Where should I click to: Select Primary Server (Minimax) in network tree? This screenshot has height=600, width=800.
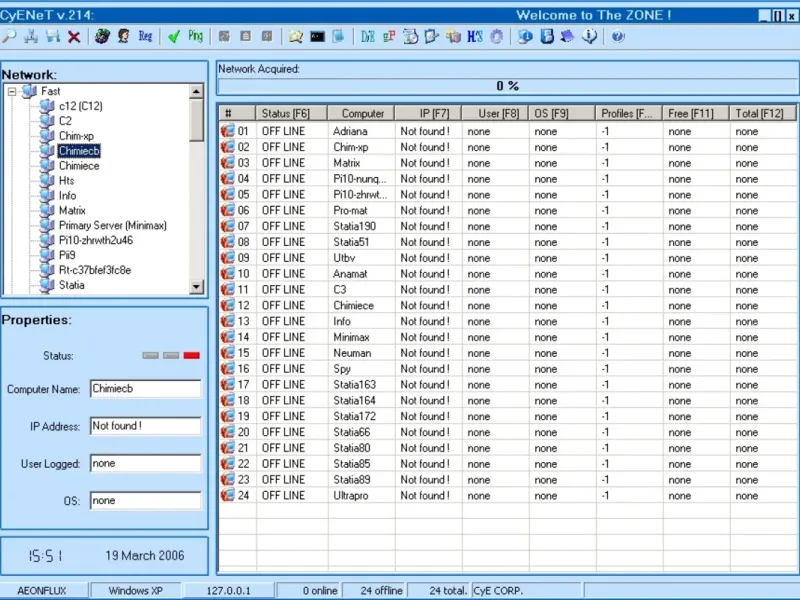click(112, 226)
